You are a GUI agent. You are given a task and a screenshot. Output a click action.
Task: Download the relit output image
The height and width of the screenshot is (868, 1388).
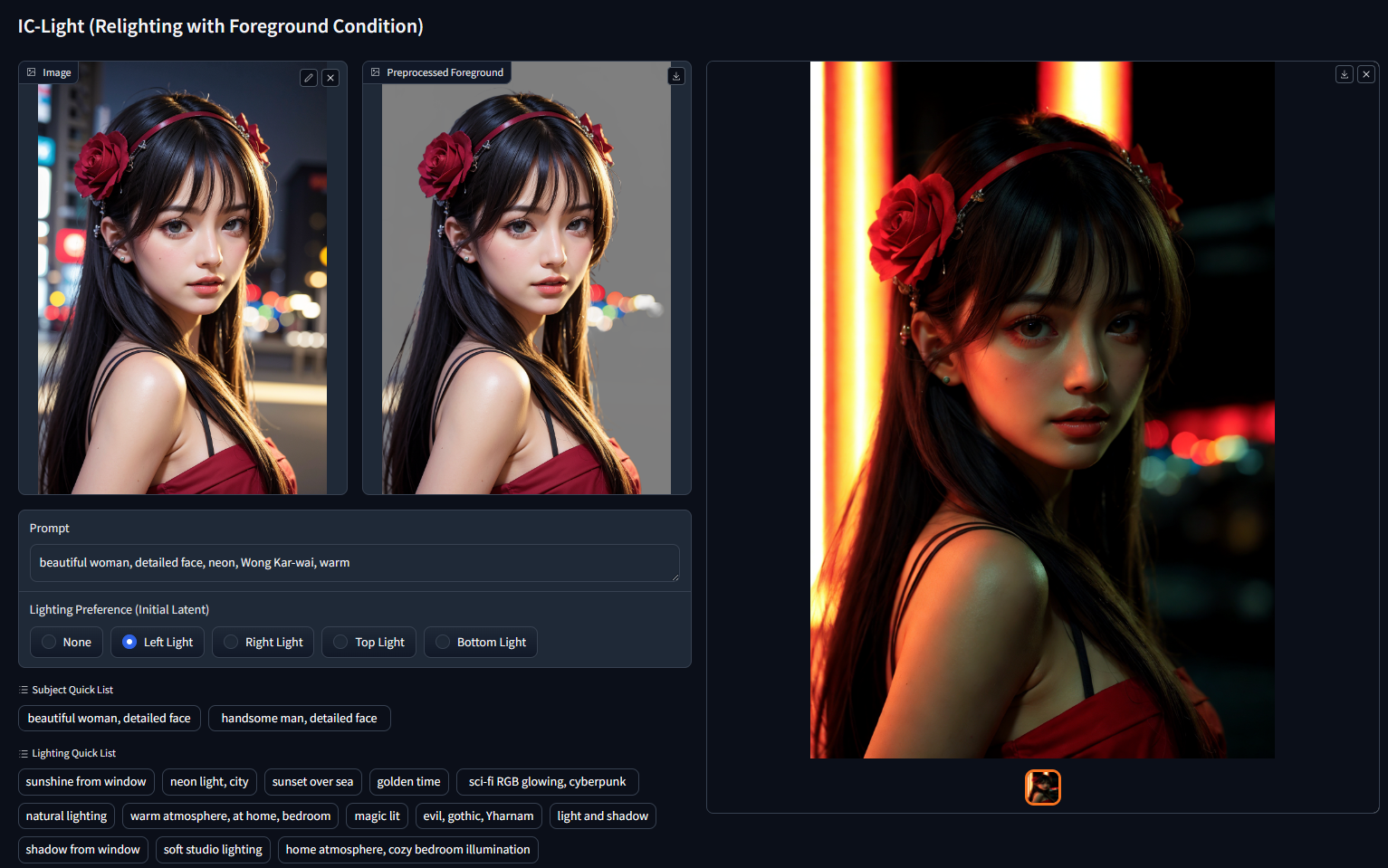click(x=1345, y=74)
